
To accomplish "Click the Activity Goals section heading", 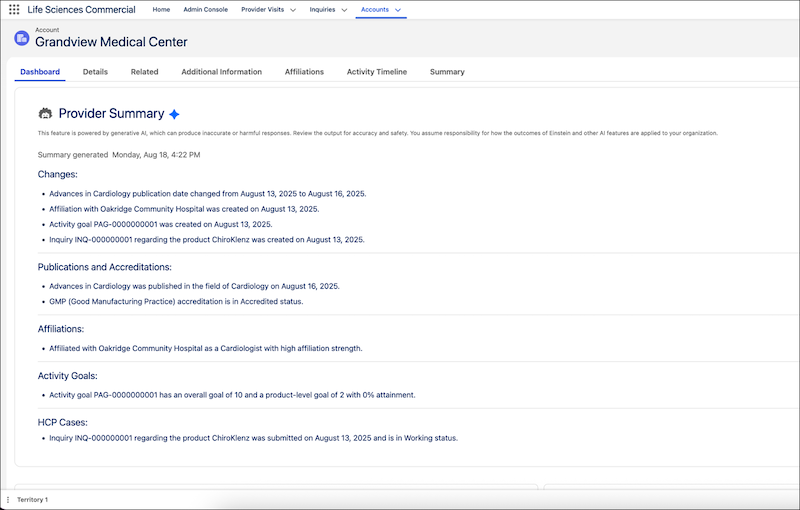I will pyautogui.click(x=67, y=376).
